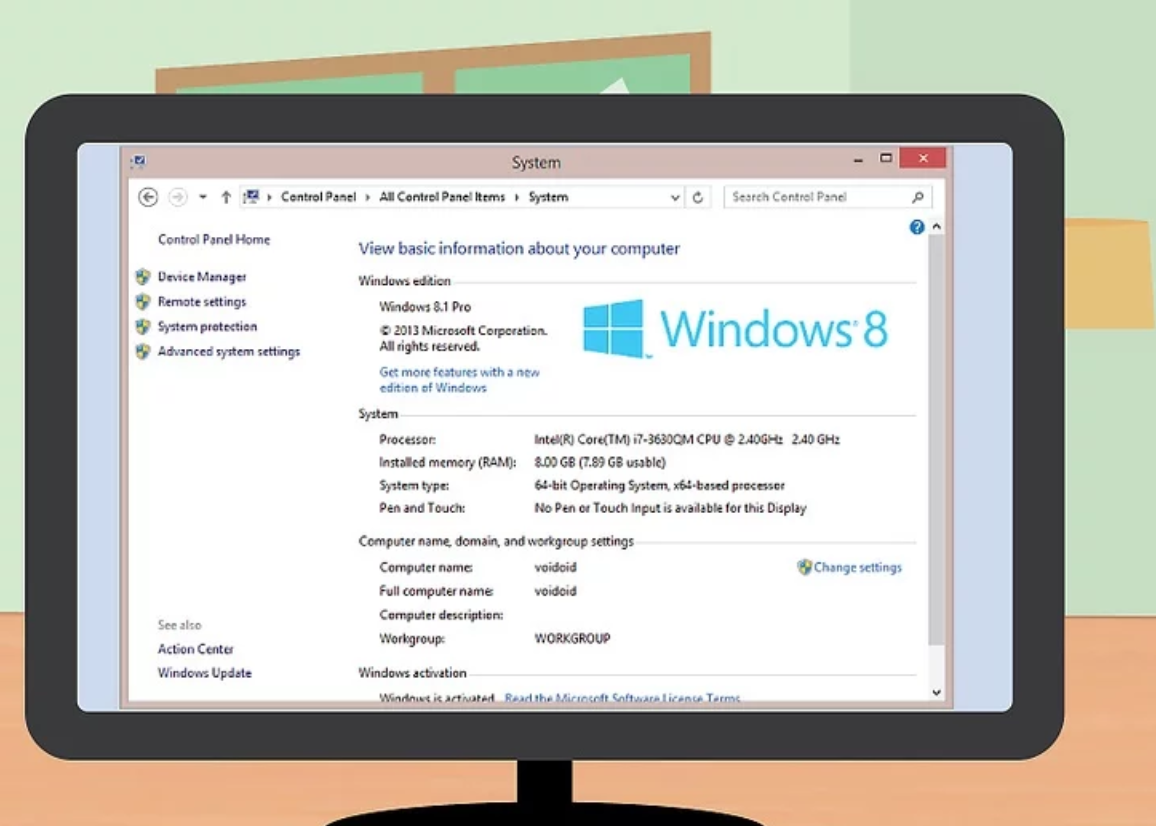
Task: Select the 8.00 GB installed memory value
Action: point(599,462)
